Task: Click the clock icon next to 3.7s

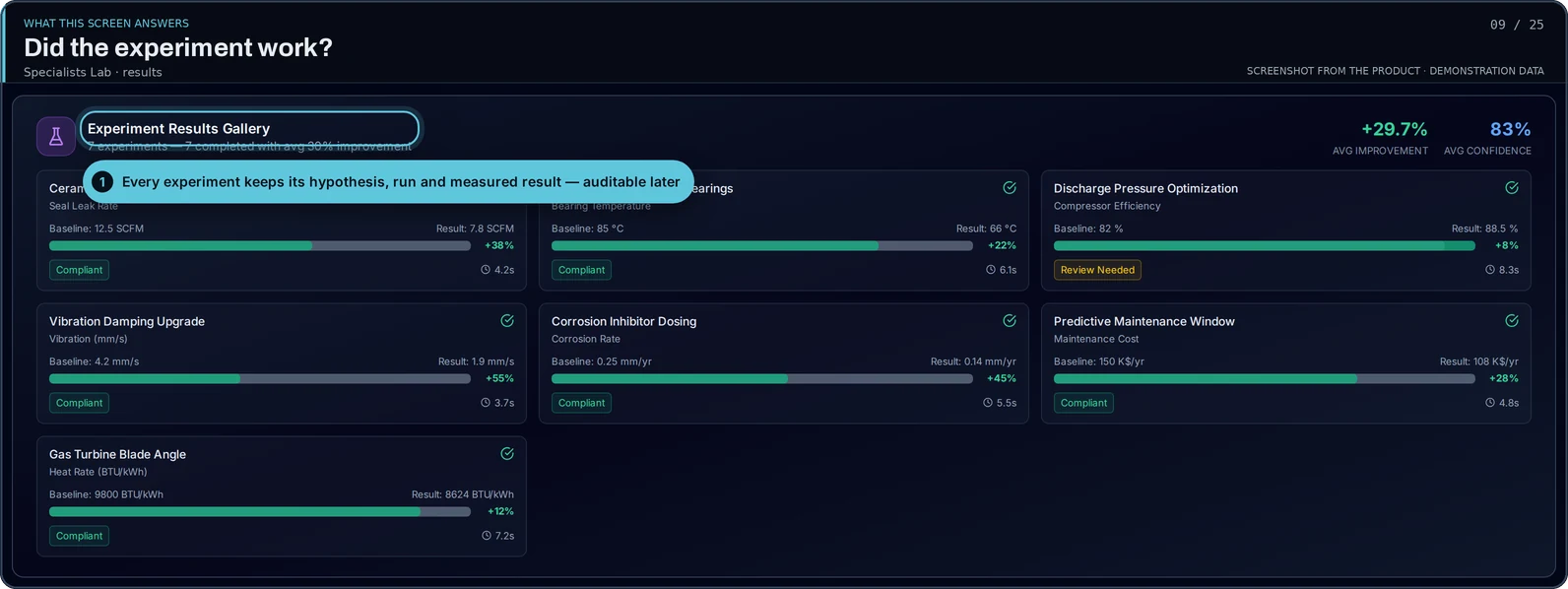Action: 486,402
